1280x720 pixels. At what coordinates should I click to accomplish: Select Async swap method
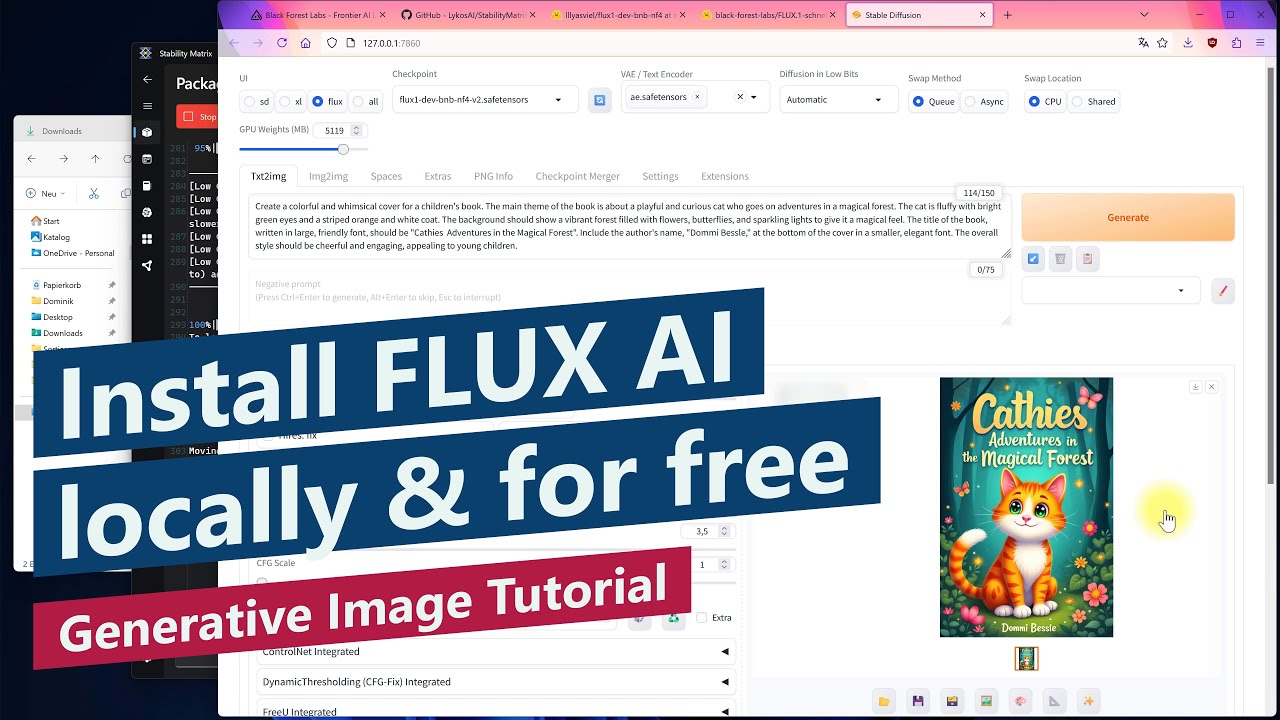[985, 101]
